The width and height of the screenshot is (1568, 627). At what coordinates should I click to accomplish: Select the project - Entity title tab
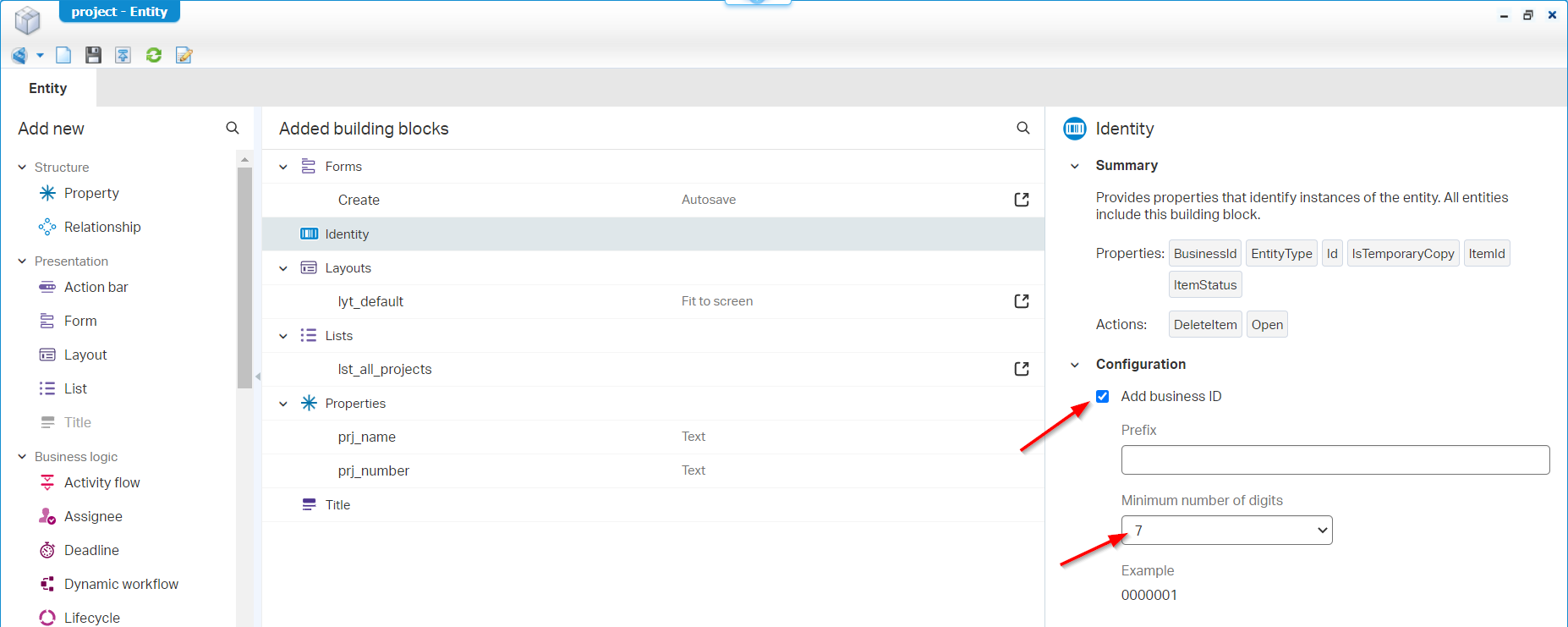click(x=119, y=12)
